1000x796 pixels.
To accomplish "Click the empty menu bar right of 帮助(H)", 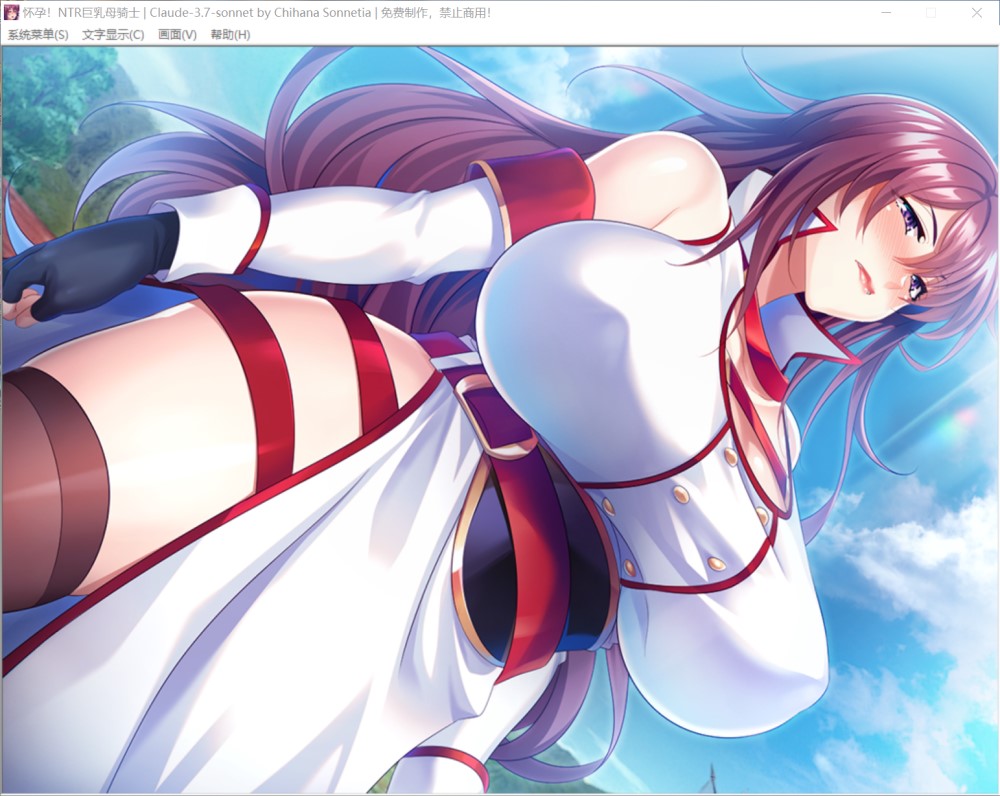I will click(x=600, y=34).
